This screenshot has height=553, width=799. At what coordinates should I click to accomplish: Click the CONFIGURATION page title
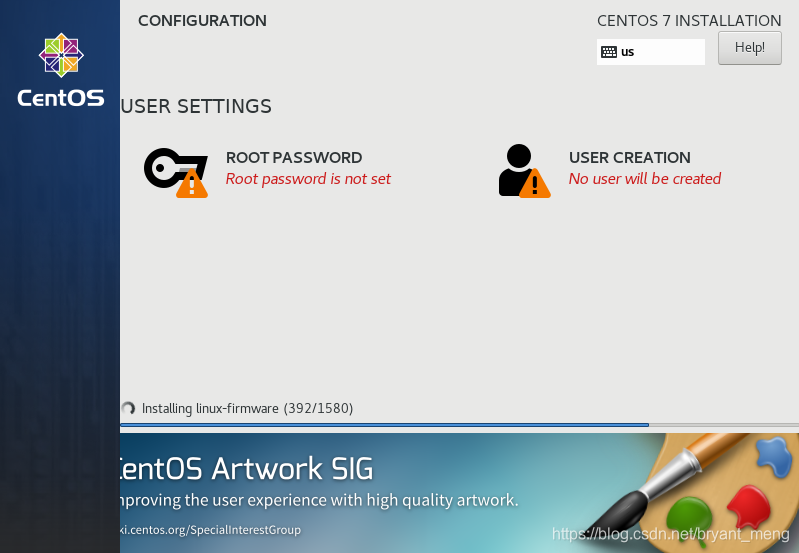[202, 21]
